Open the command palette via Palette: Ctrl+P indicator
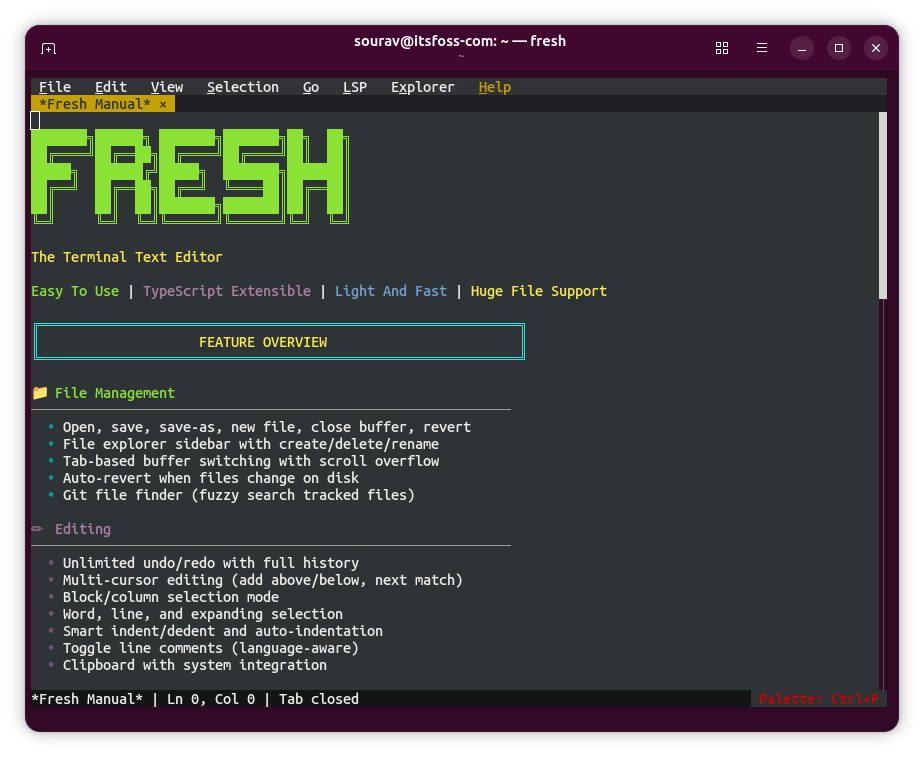This screenshot has height=757, width=924. pyautogui.click(x=819, y=698)
